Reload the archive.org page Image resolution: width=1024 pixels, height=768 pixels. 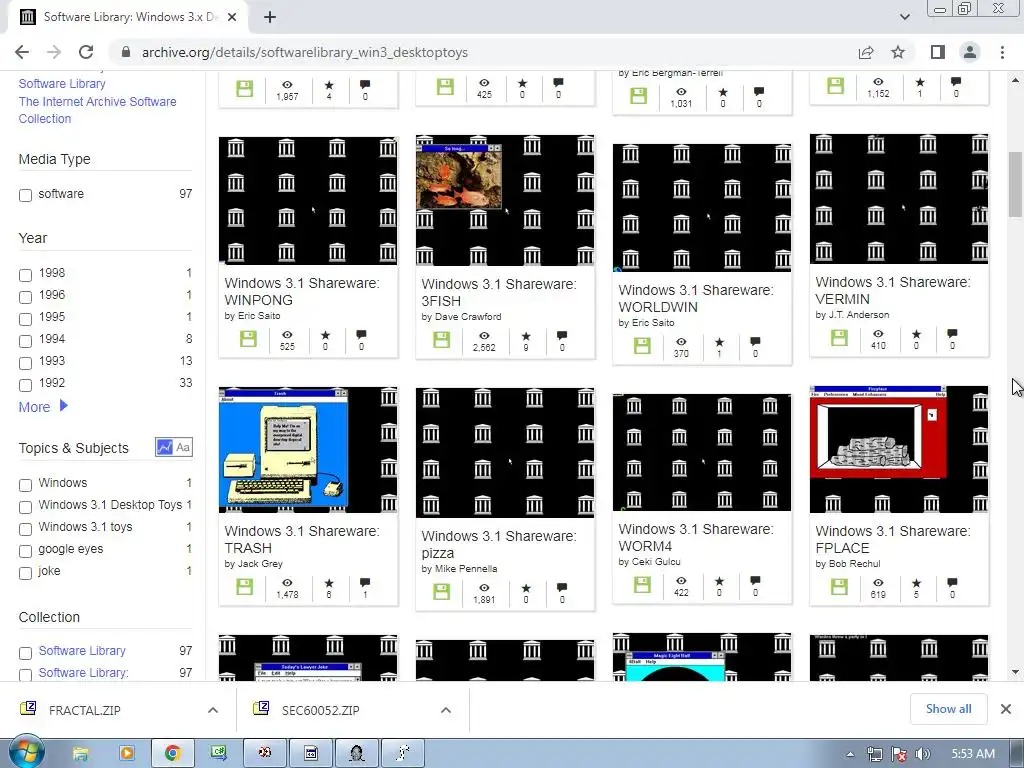[x=86, y=52]
